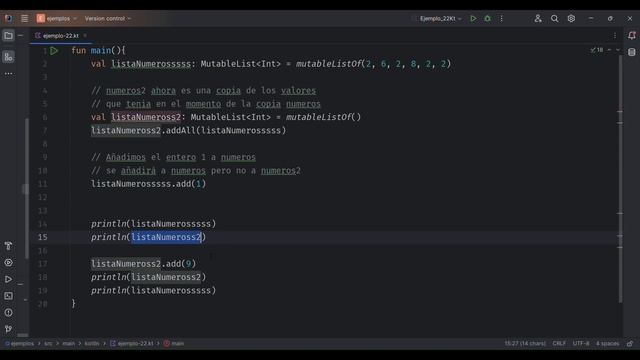
Task: Open editor tabs options menu
Action: [x=615, y=36]
